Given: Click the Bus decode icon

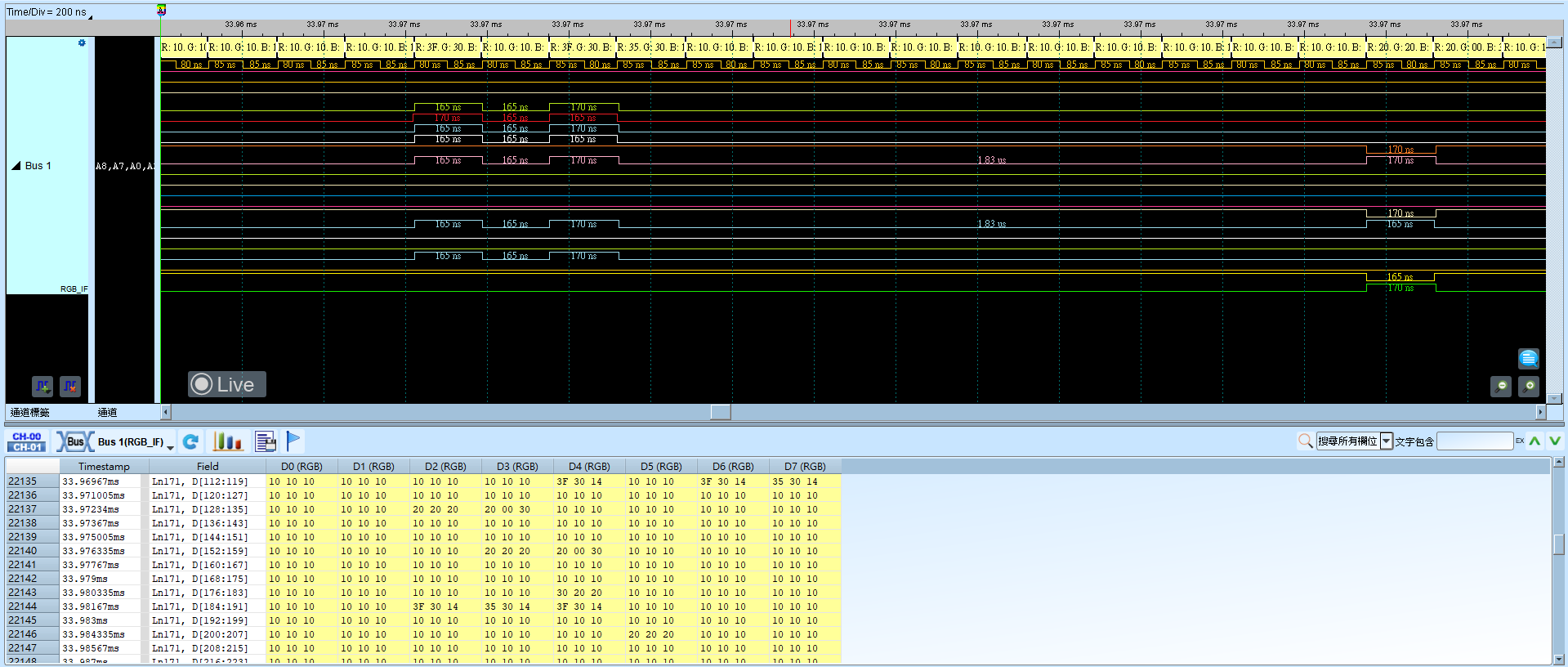Looking at the screenshot, I should click(74, 442).
